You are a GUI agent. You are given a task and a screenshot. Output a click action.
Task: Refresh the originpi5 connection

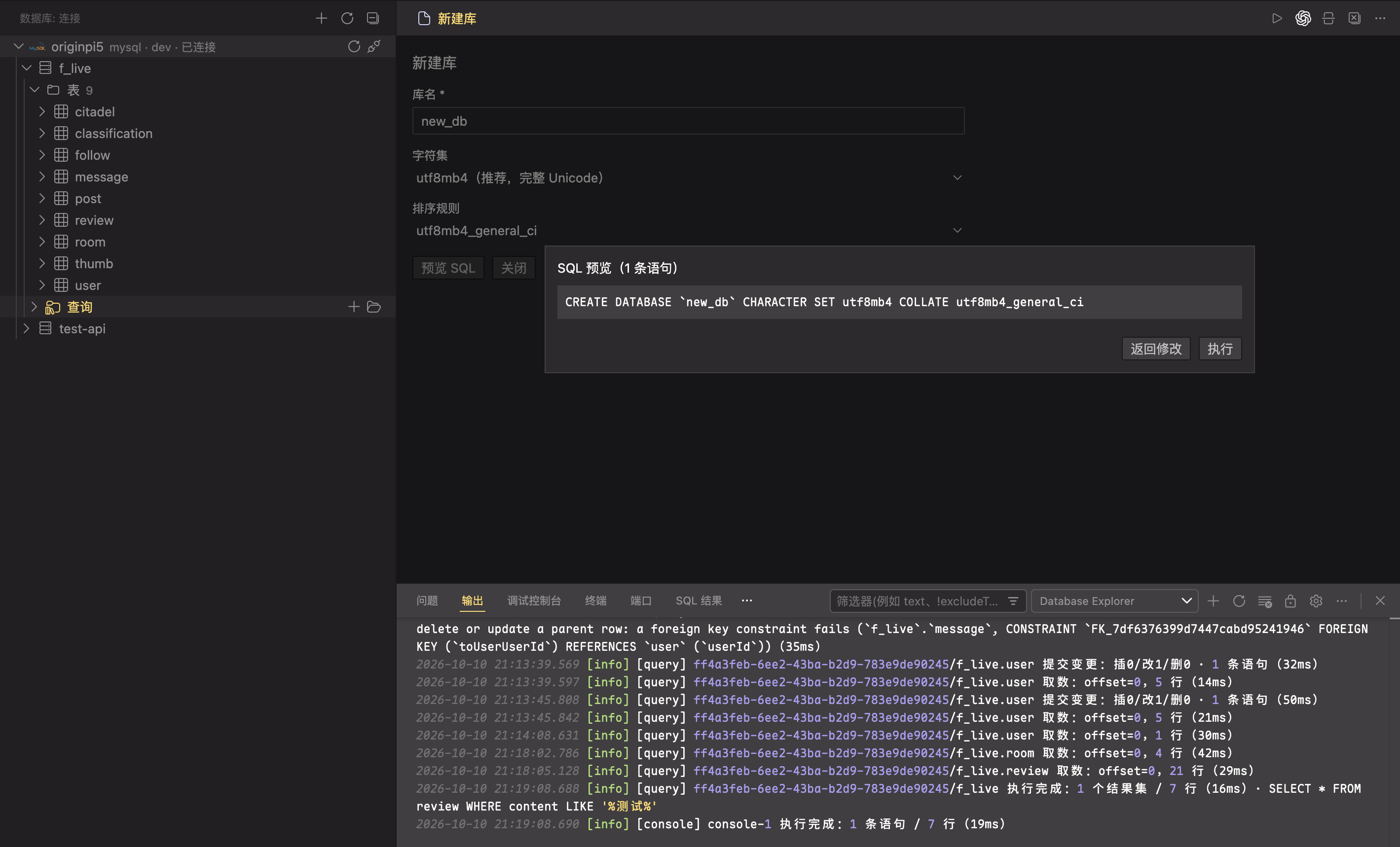(x=354, y=46)
